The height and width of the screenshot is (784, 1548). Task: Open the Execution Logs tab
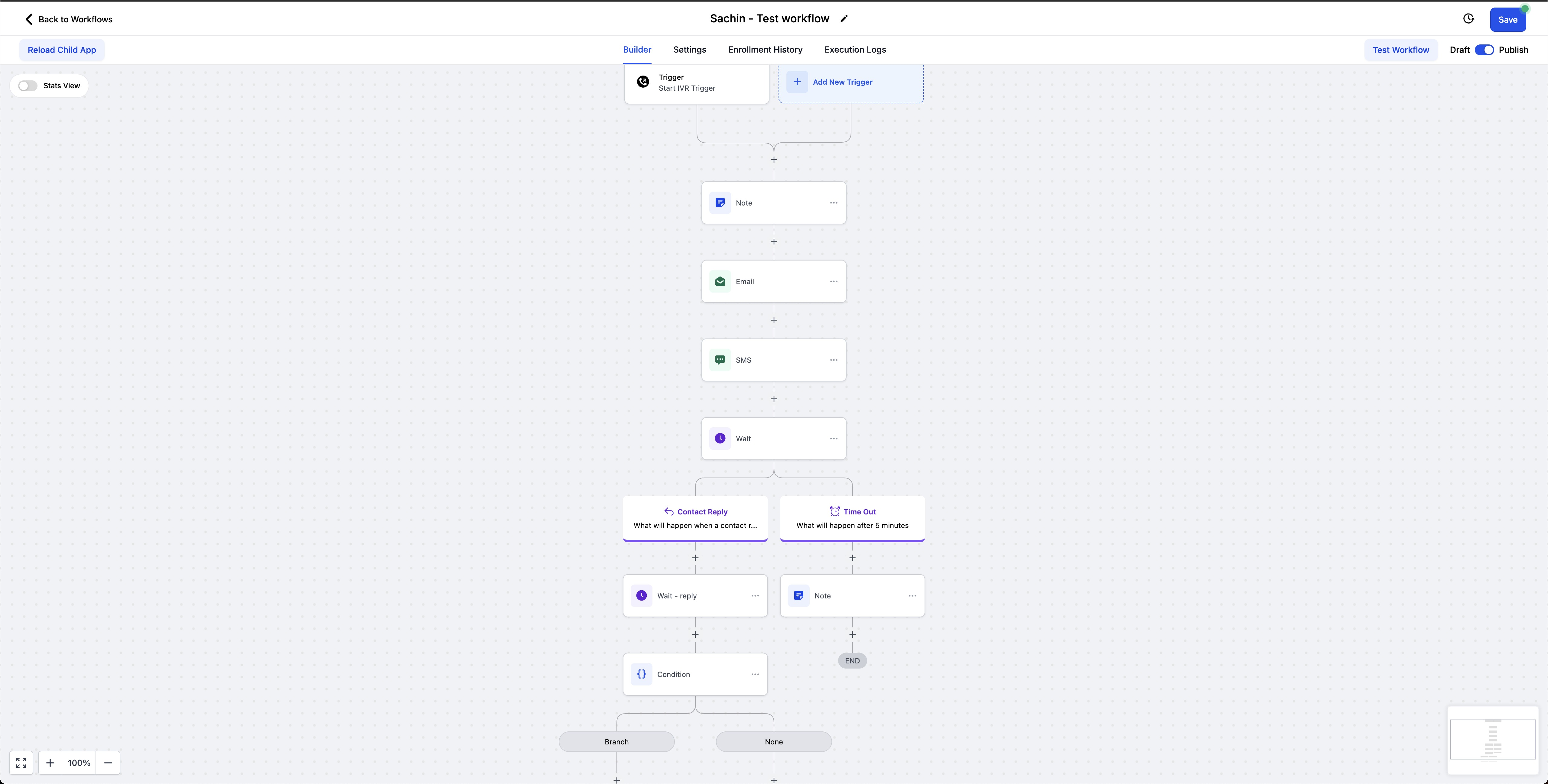click(854, 50)
